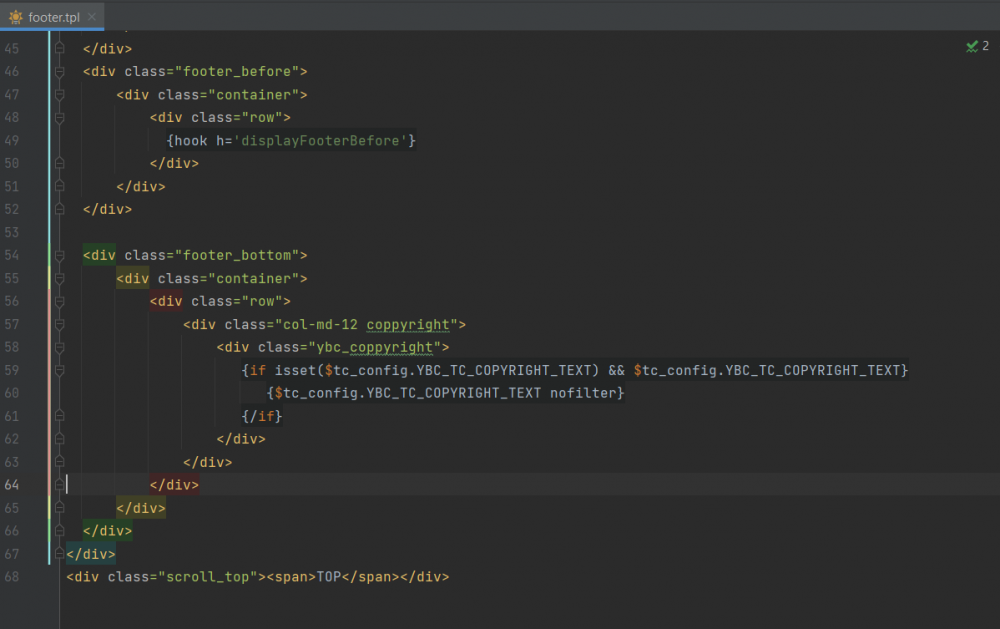Viewport: 1000px width, 629px height.
Task: Click the fold-end arrow next to the {/if} on line 61
Action: coord(59,416)
